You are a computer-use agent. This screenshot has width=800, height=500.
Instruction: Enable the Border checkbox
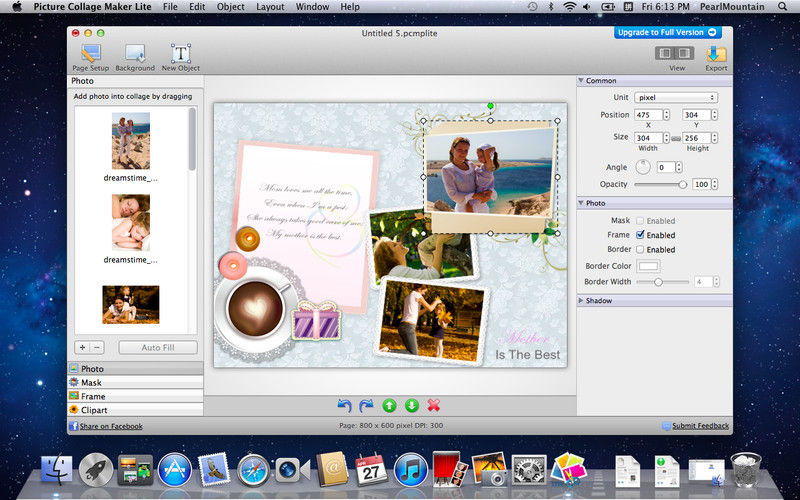pyautogui.click(x=640, y=249)
